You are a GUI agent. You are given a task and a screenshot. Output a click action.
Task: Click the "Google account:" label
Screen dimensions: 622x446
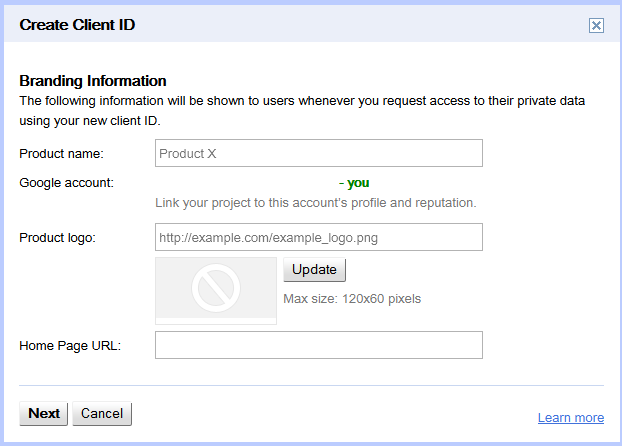click(66, 183)
